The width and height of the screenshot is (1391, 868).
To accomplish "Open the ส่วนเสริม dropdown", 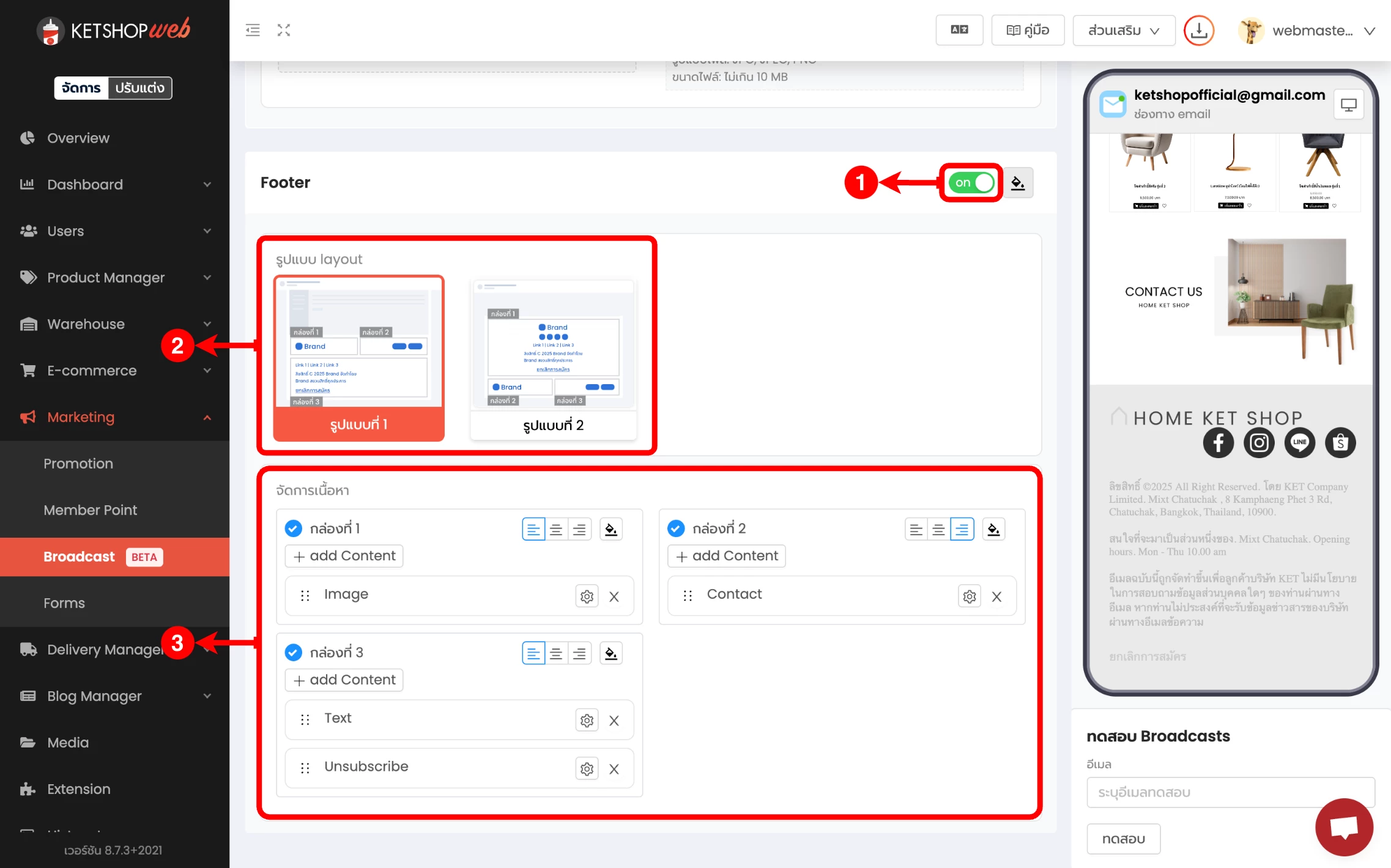I will 1123,30.
